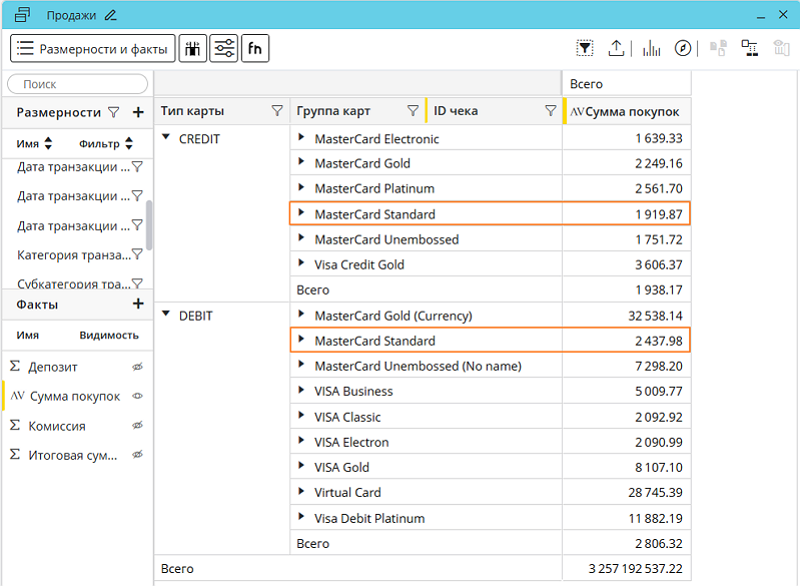Open the bar chart icon in toolbar
The width and height of the screenshot is (800, 586).
pos(651,48)
